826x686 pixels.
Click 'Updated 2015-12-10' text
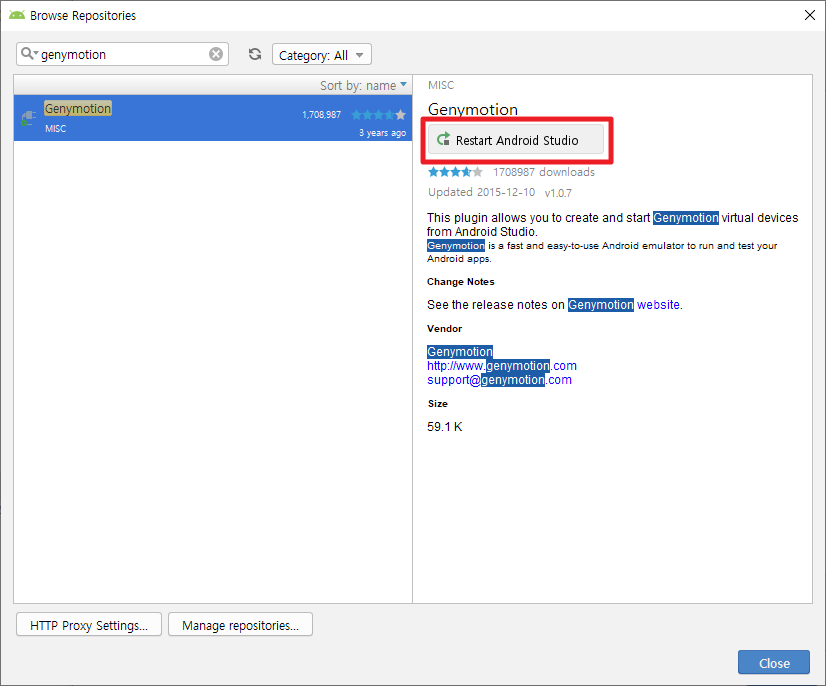coord(481,192)
